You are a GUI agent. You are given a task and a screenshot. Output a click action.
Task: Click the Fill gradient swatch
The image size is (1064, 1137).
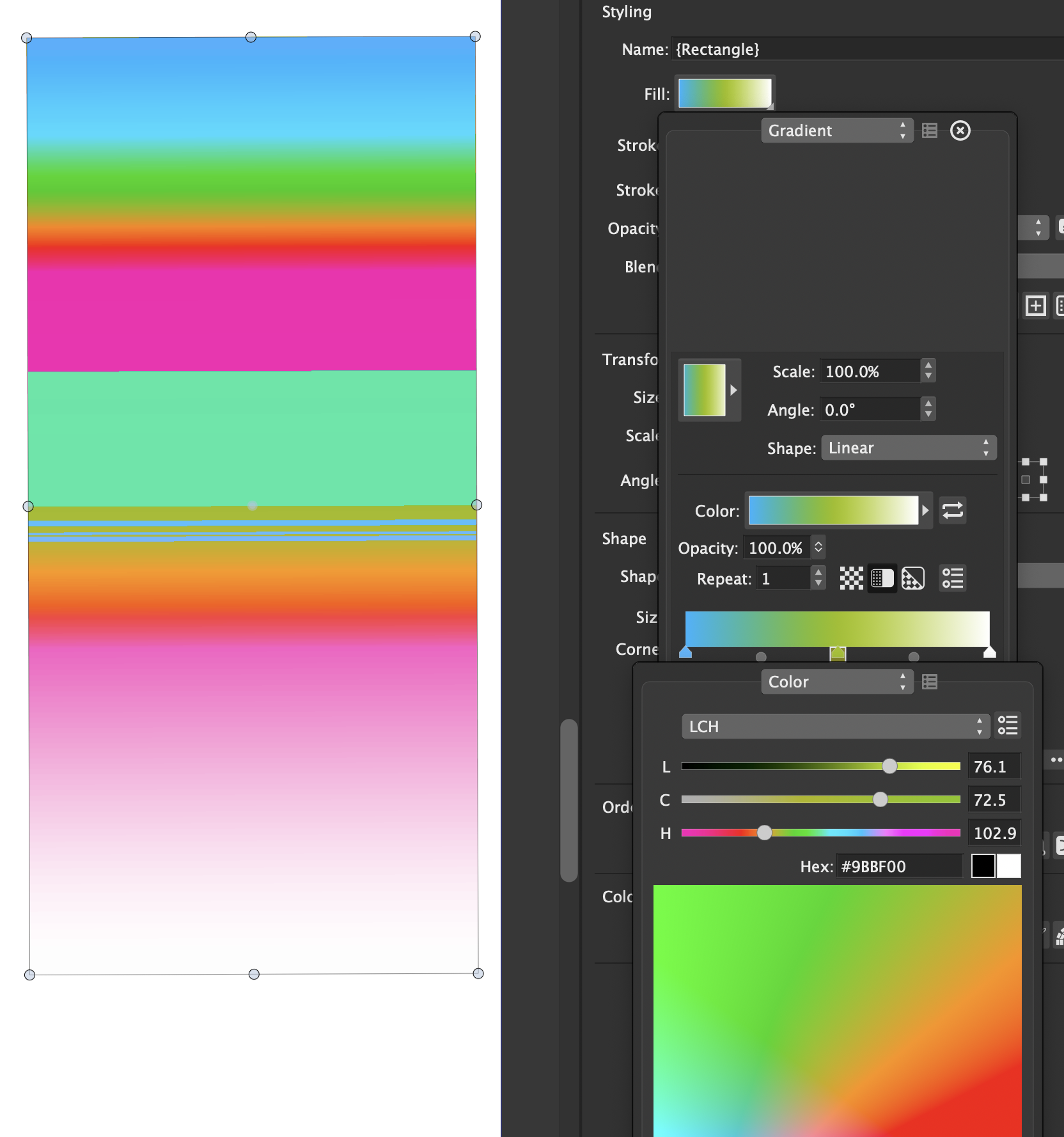(x=724, y=94)
